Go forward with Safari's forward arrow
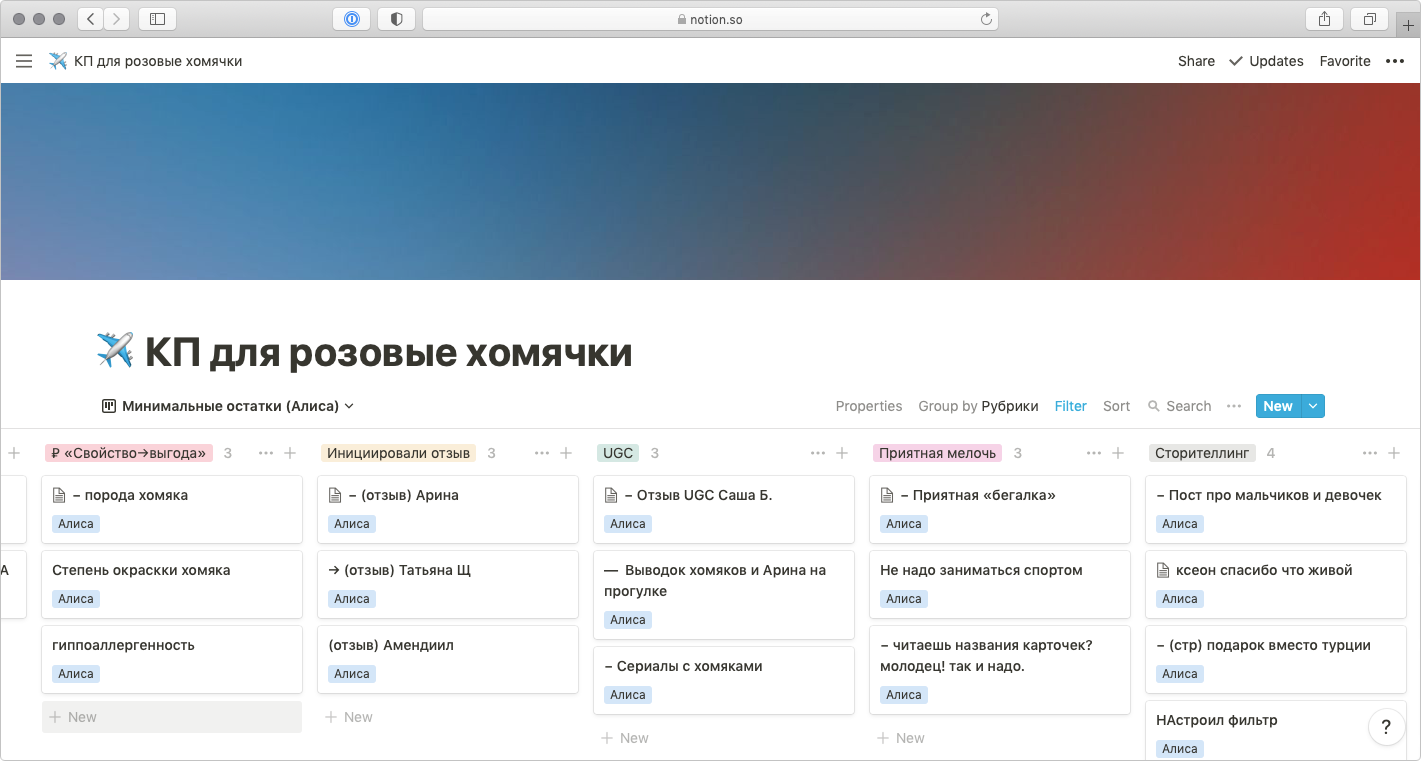 (117, 18)
